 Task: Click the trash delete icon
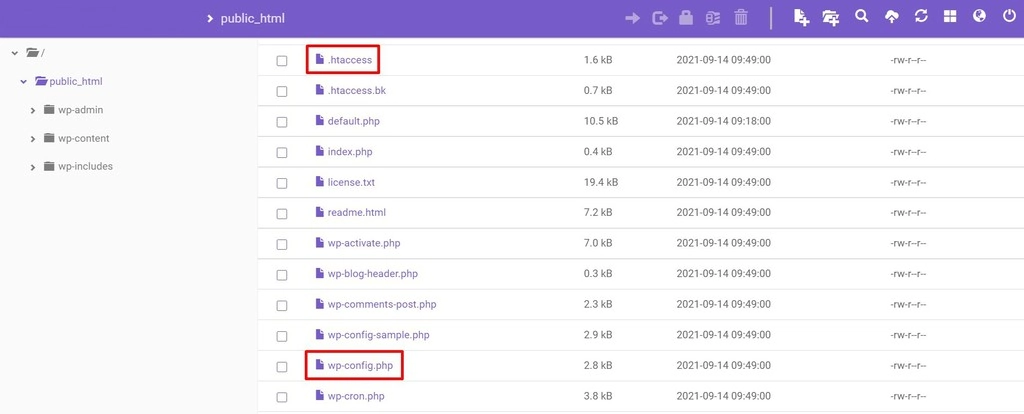point(741,18)
